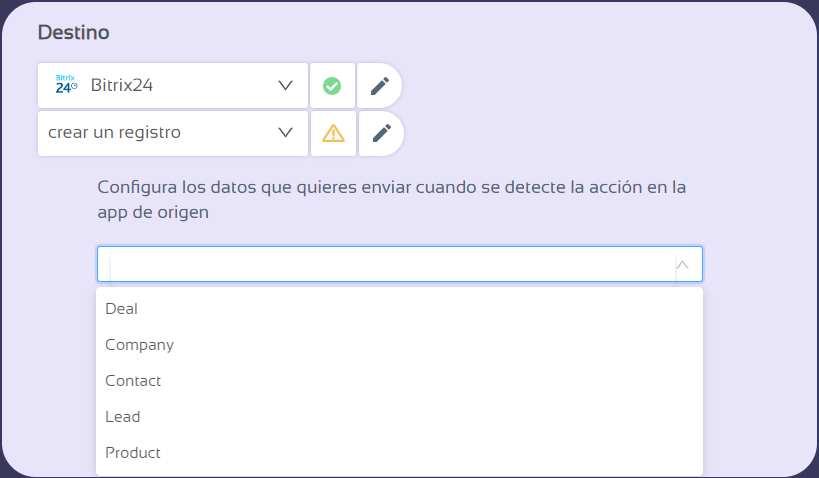This screenshot has height=478, width=819.
Task: Click blank lavender area right of Destino heading
Action: 450,32
